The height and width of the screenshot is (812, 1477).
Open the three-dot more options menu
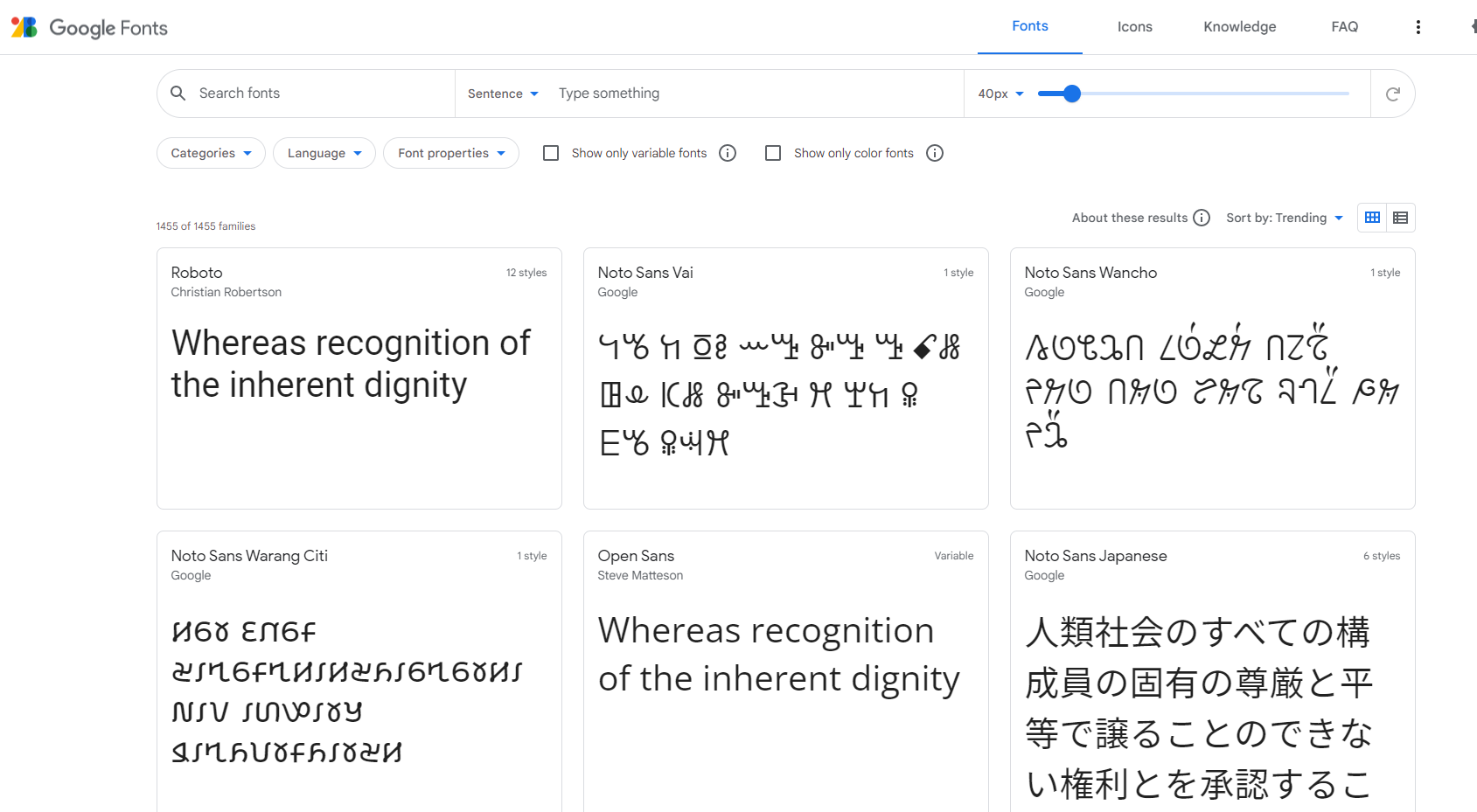[1418, 27]
